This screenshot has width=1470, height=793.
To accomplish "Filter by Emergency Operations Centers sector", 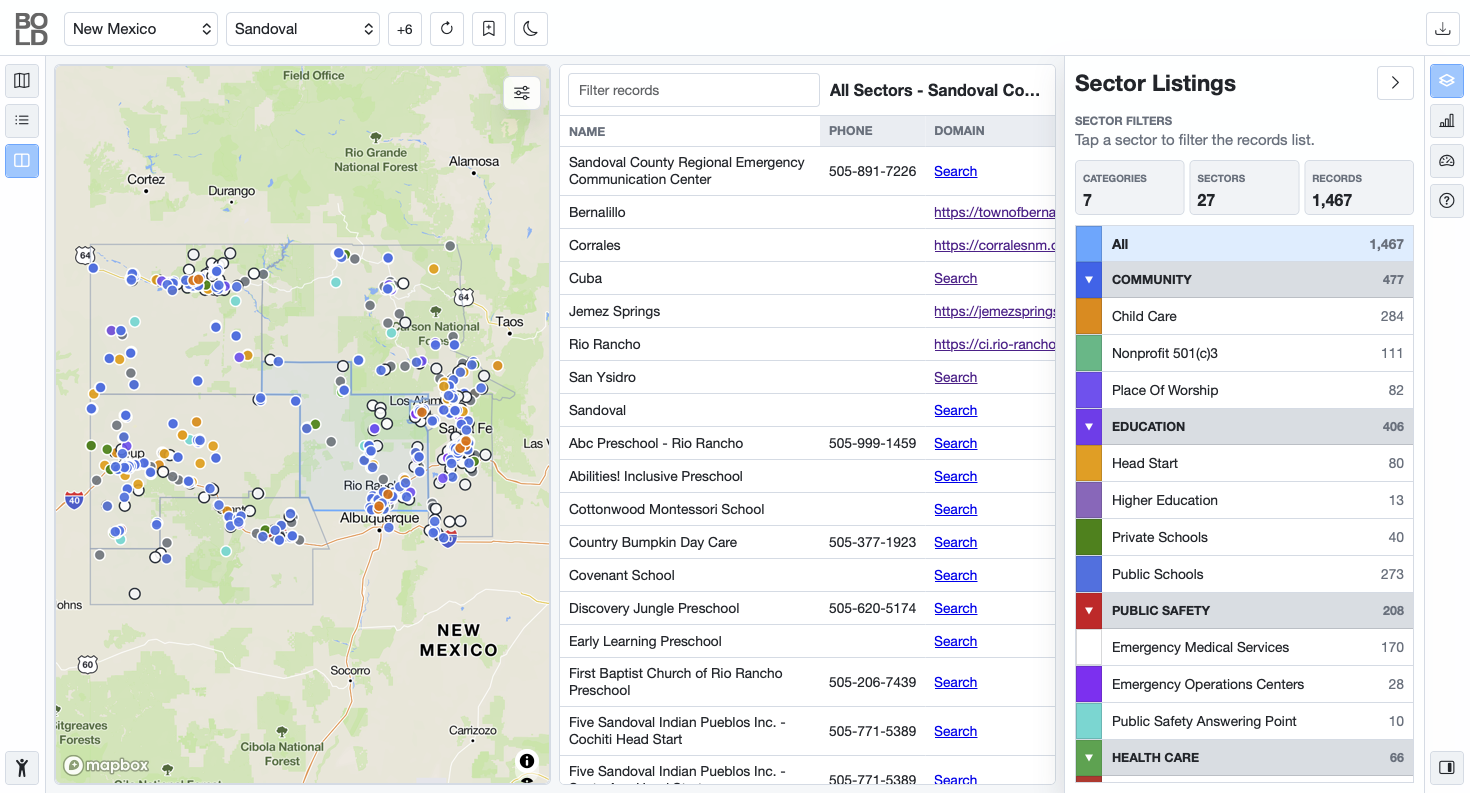I will tap(1245, 684).
